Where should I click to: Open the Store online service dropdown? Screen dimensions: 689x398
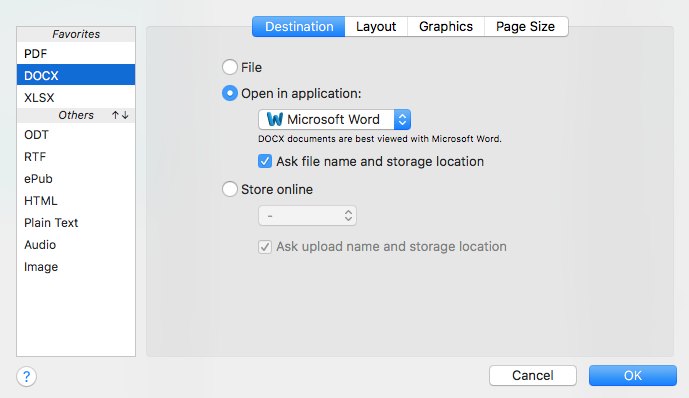point(307,216)
